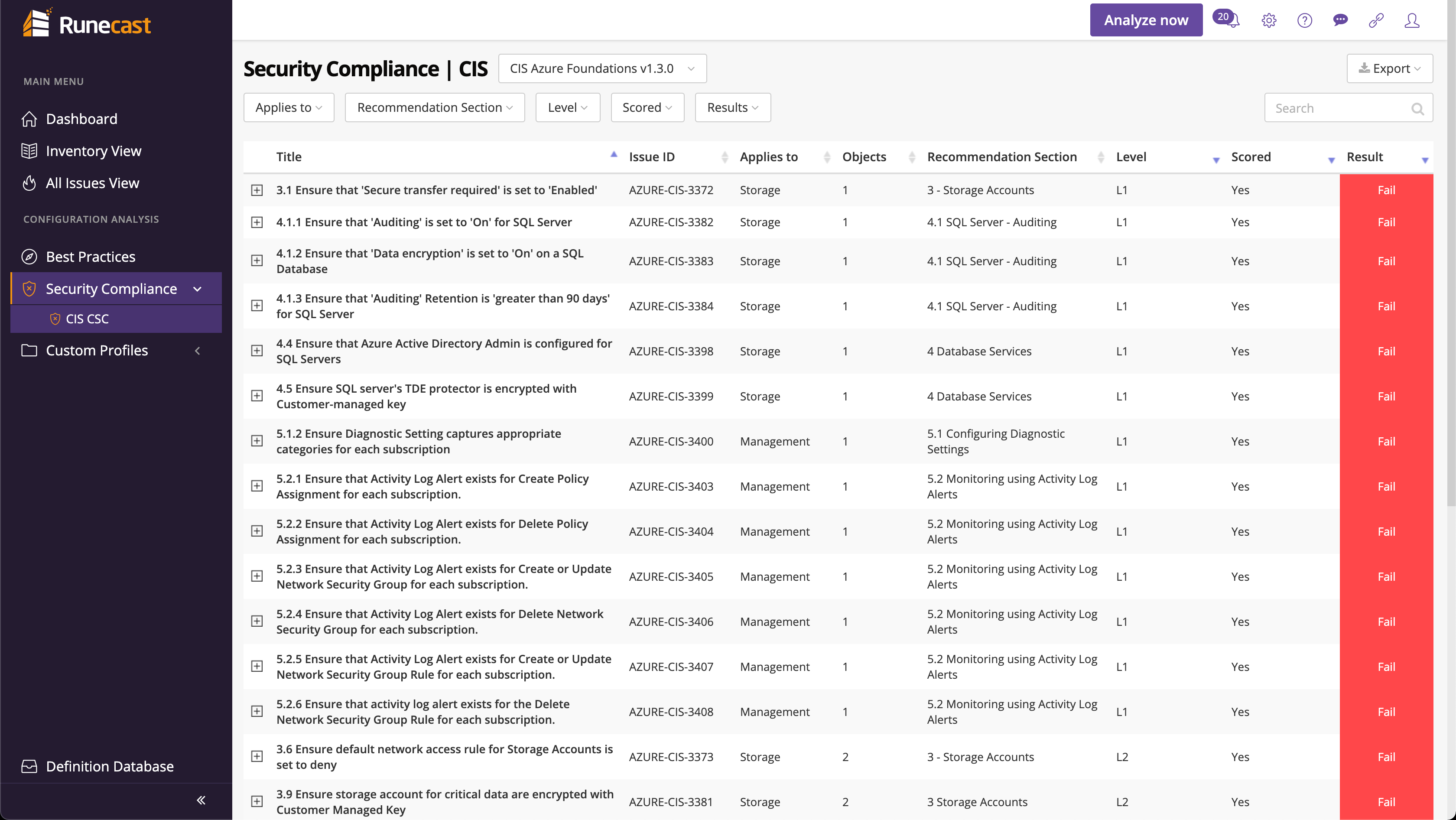Click the Runecast logo

coord(87,24)
